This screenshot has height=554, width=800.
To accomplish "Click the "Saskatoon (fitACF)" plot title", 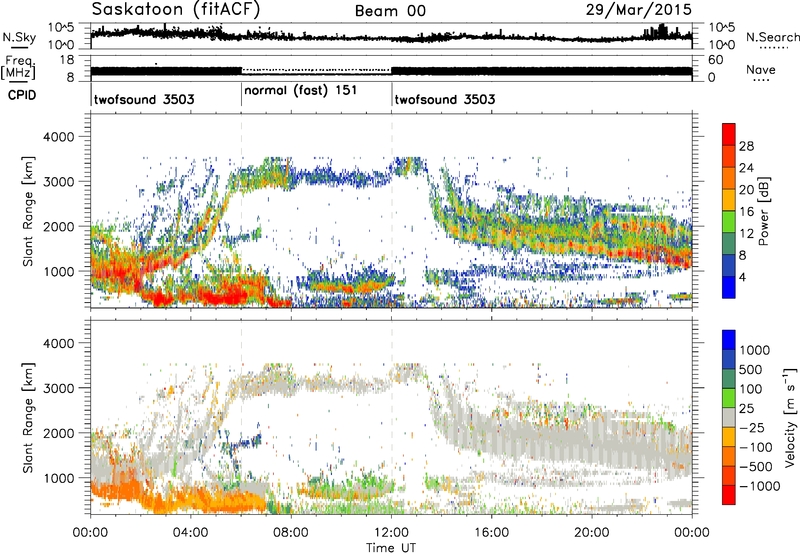I will pyautogui.click(x=176, y=9).
